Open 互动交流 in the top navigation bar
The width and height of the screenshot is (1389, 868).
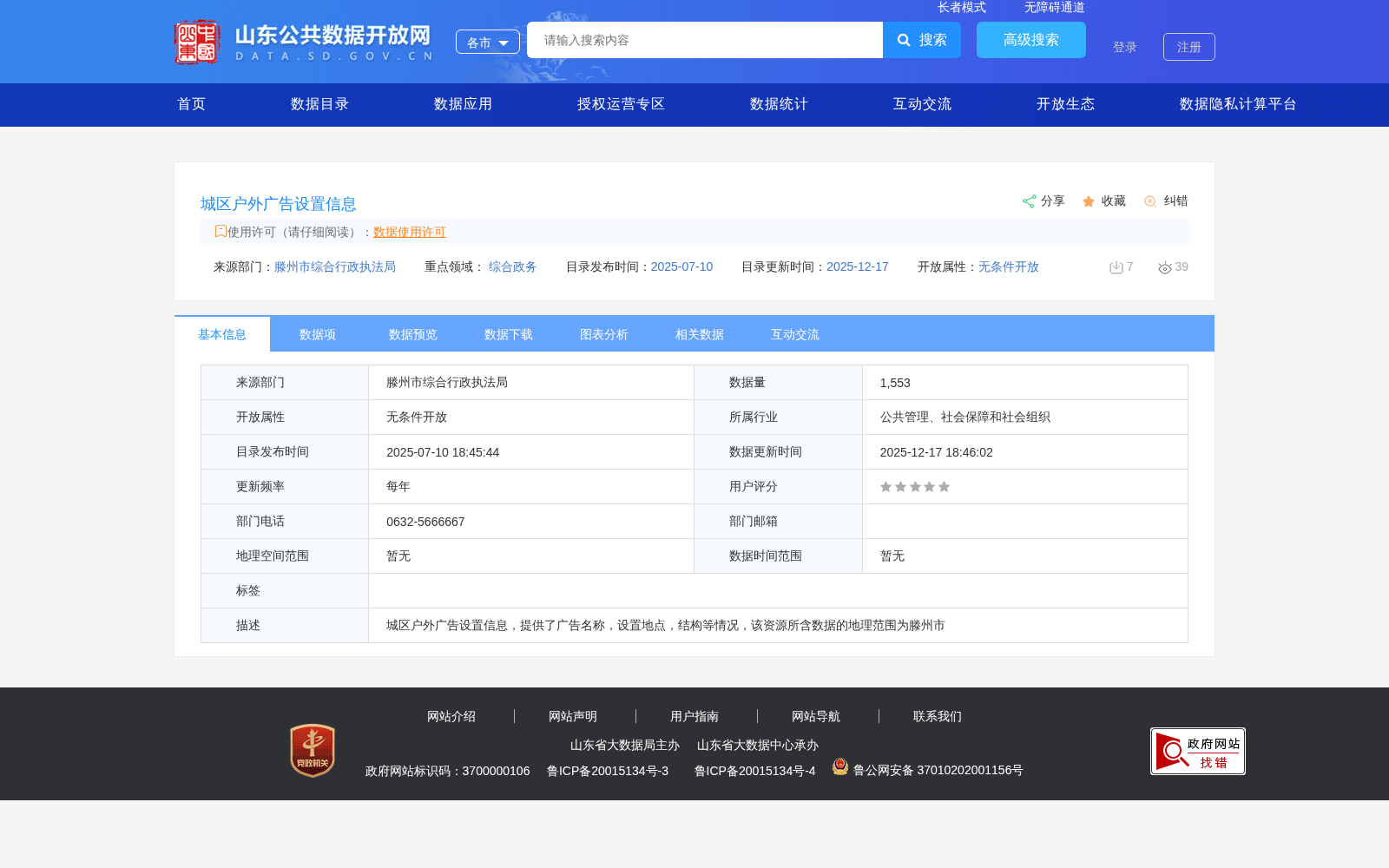923,104
